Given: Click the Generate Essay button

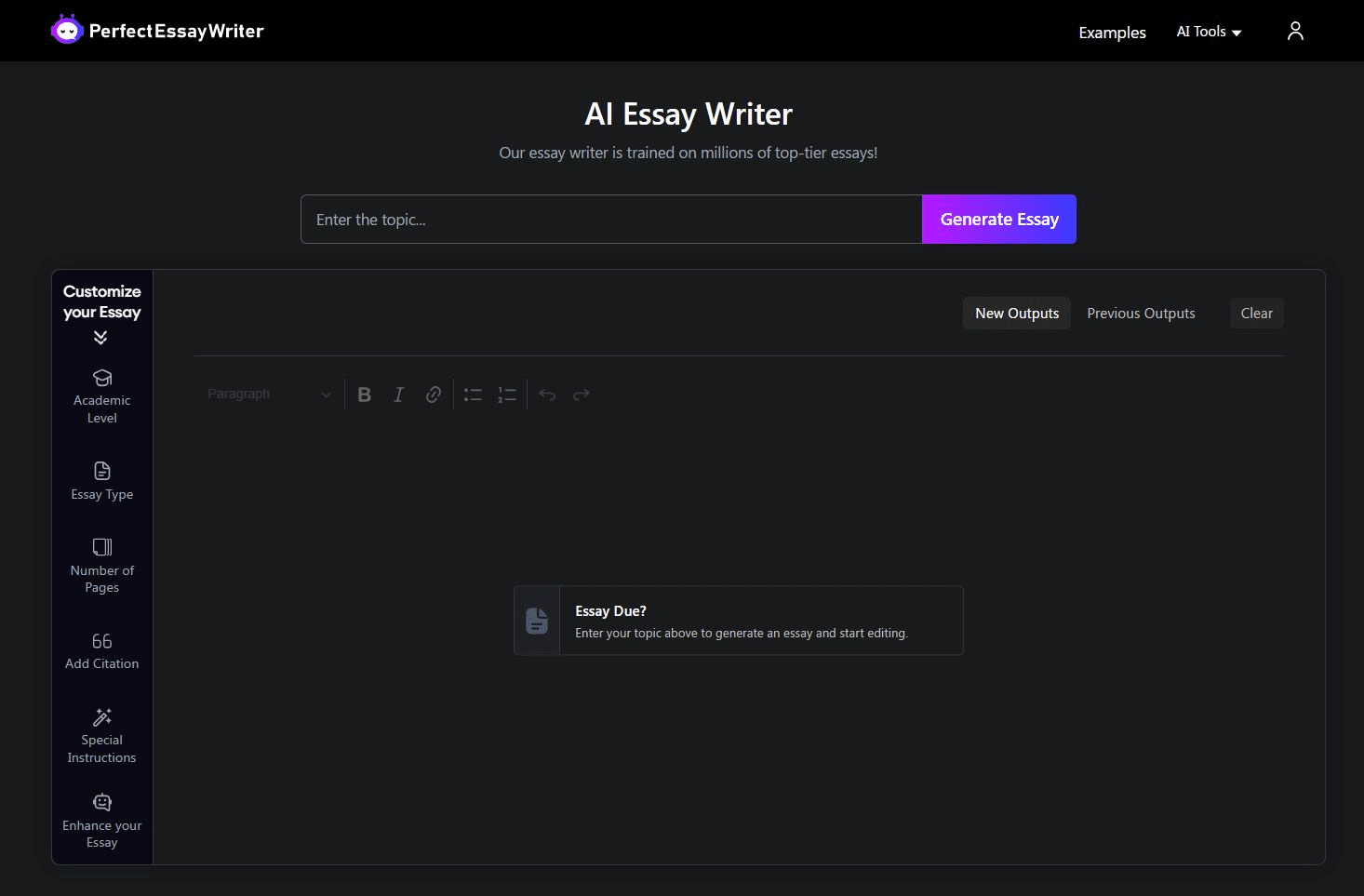Looking at the screenshot, I should tap(998, 219).
